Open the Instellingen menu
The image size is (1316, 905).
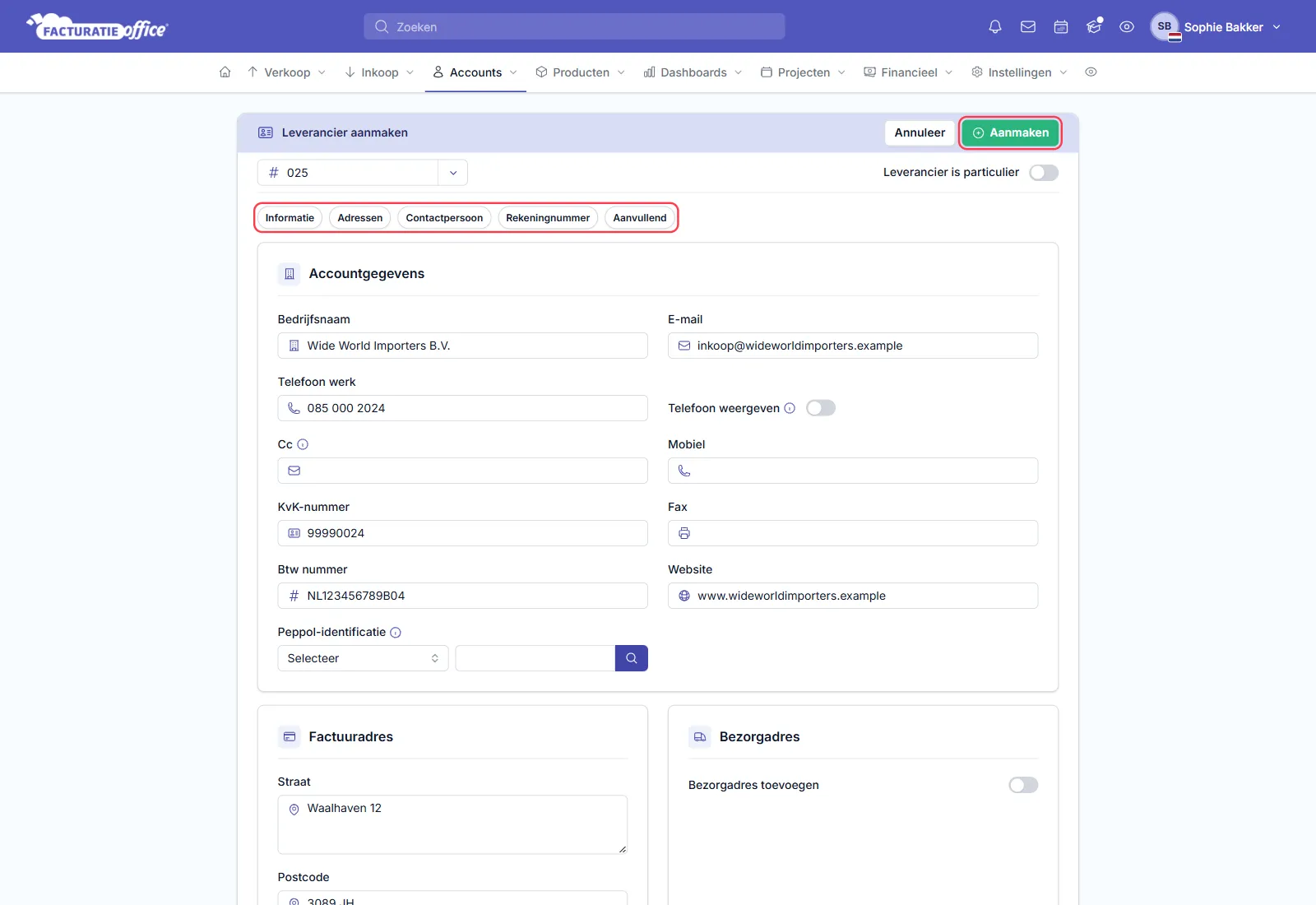[1019, 72]
